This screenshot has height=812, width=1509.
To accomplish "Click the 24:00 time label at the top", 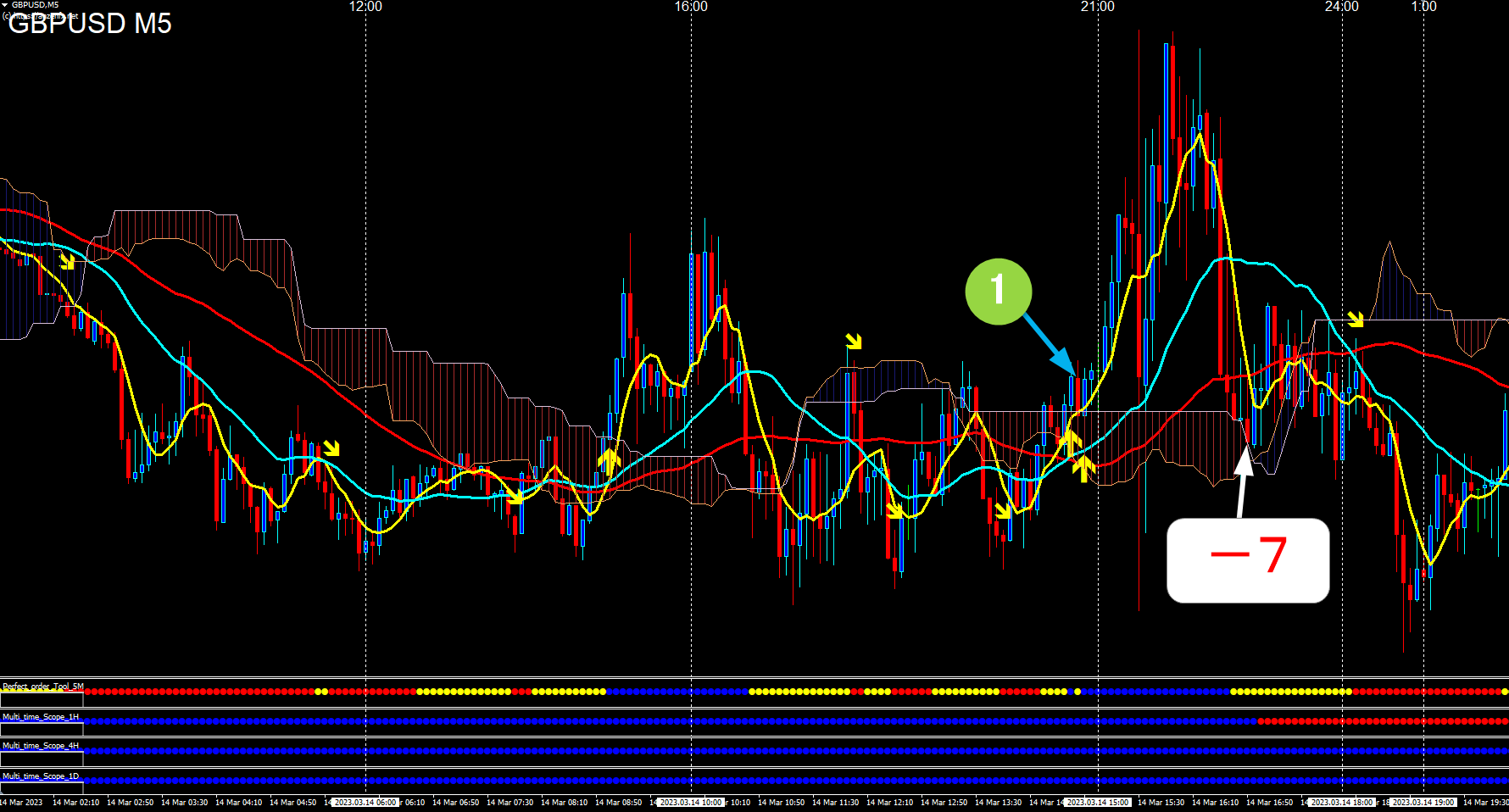I will pyautogui.click(x=1342, y=7).
